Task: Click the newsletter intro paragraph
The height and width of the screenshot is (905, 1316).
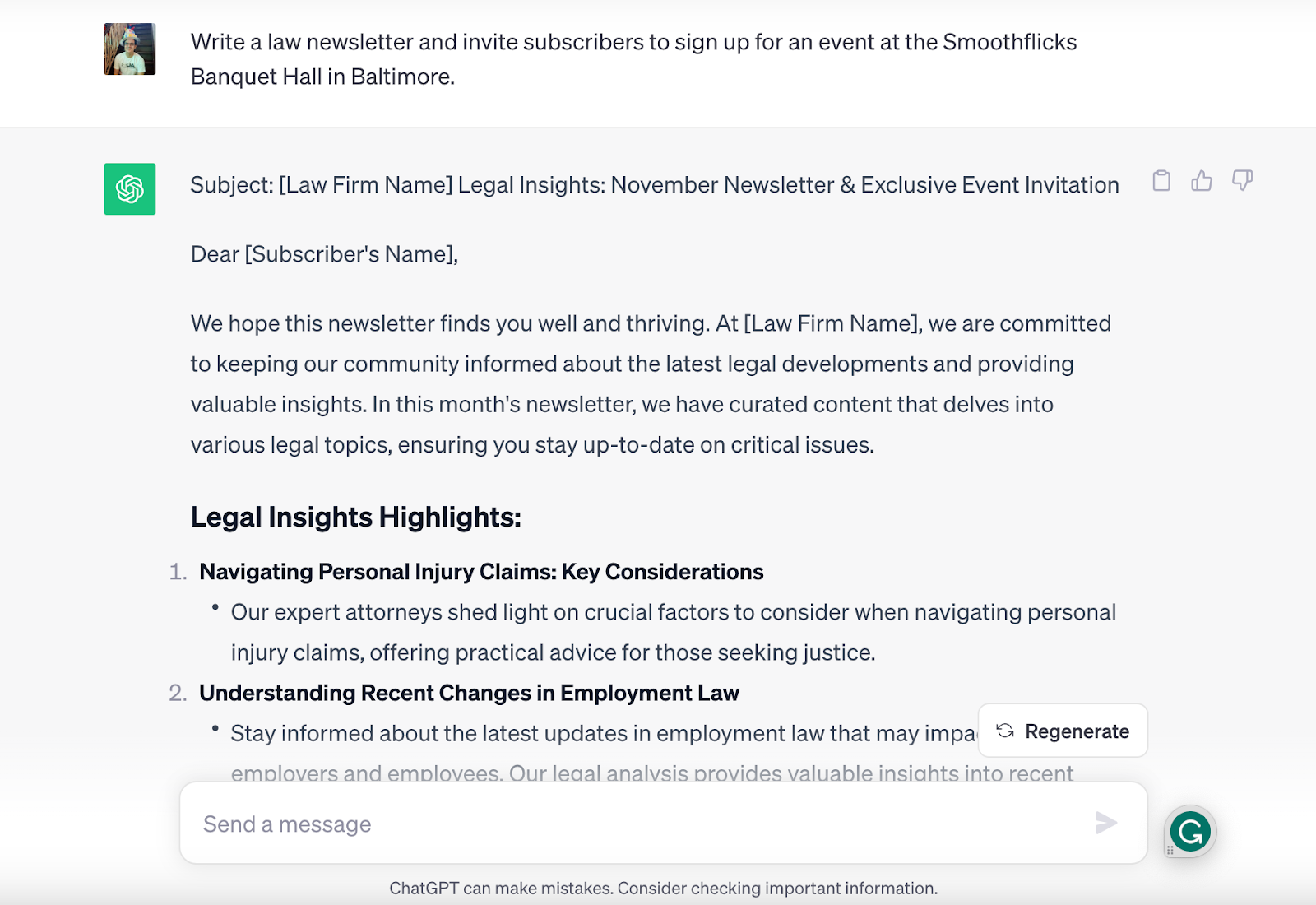Action: pyautogui.click(x=650, y=384)
